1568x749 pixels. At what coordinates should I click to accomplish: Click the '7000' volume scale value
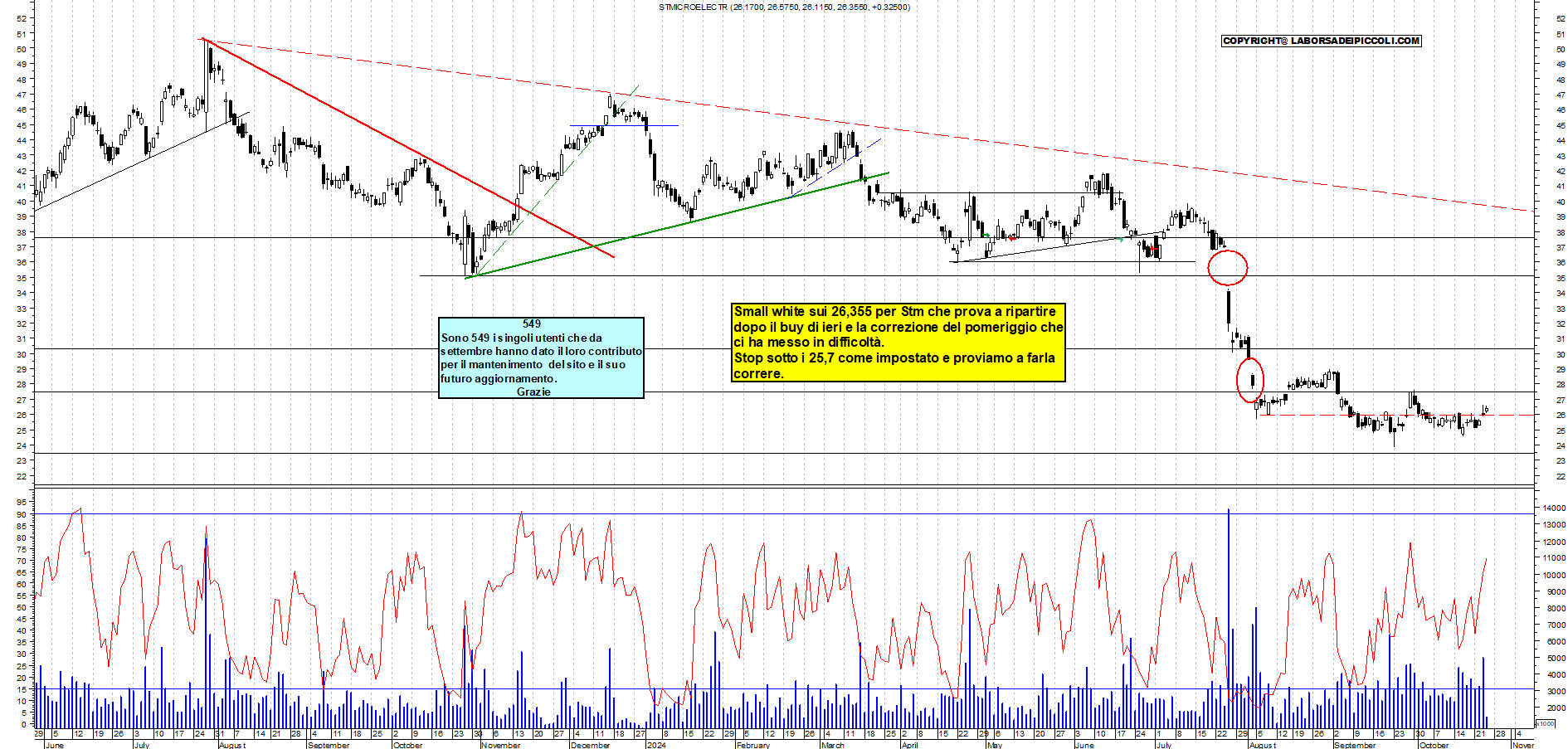1556,625
